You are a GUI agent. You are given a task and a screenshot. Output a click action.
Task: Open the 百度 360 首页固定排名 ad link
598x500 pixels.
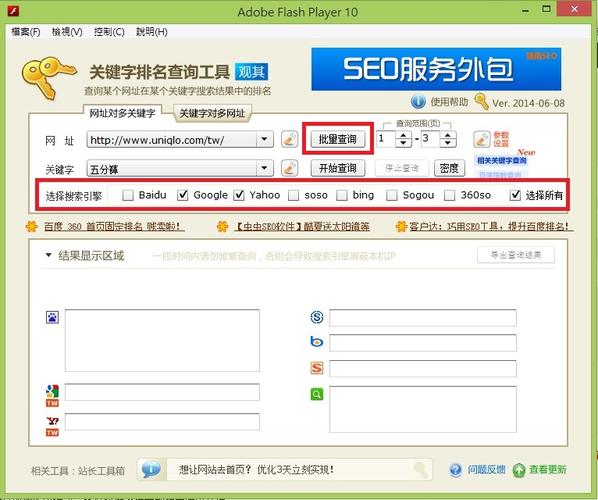pyautogui.click(x=114, y=227)
